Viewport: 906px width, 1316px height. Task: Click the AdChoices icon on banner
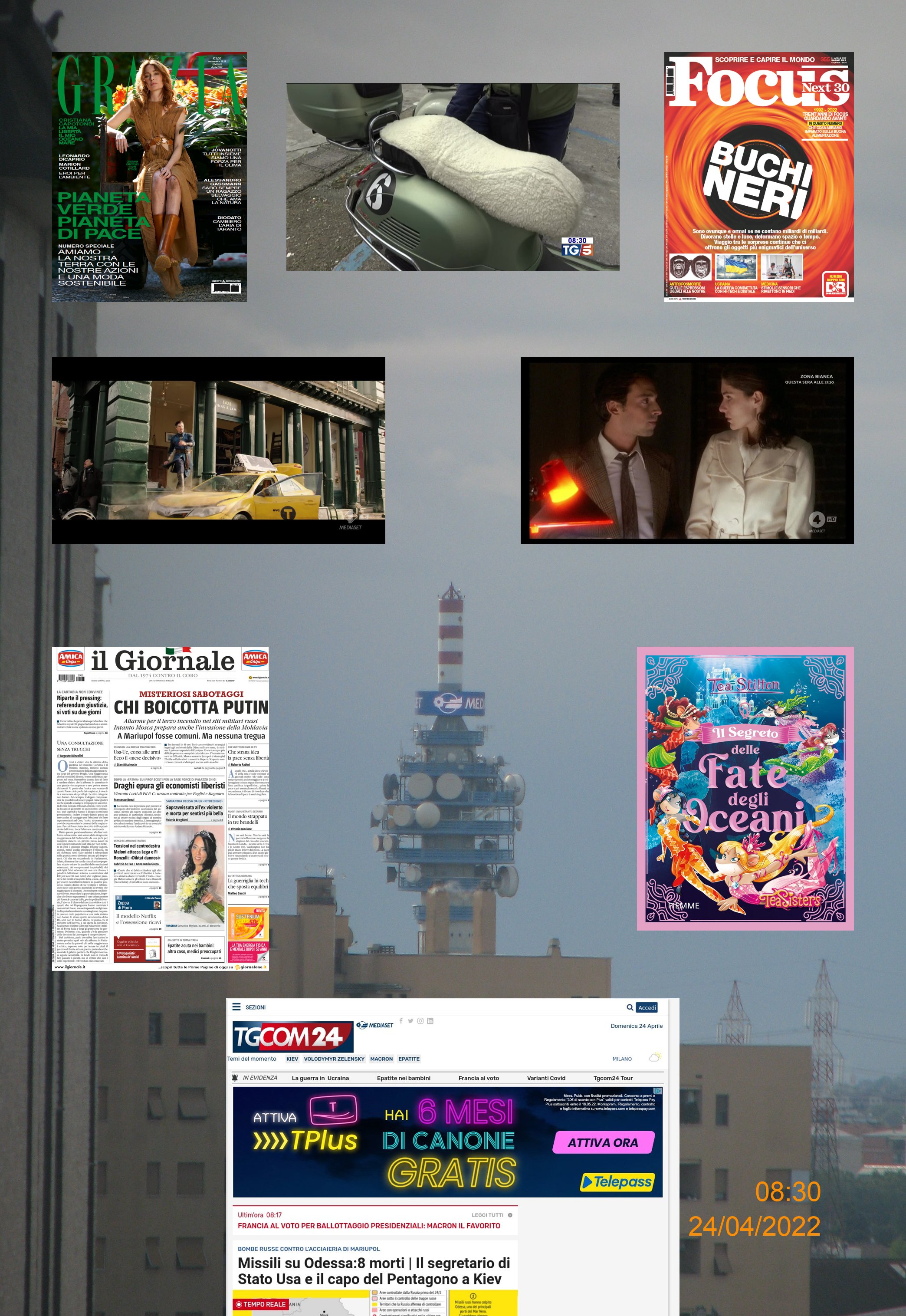[x=657, y=1091]
